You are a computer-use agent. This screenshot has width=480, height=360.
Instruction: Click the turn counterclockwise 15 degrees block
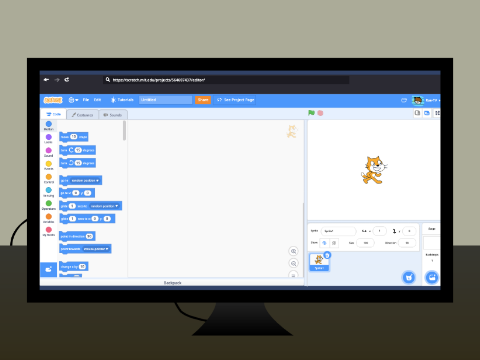point(77,163)
